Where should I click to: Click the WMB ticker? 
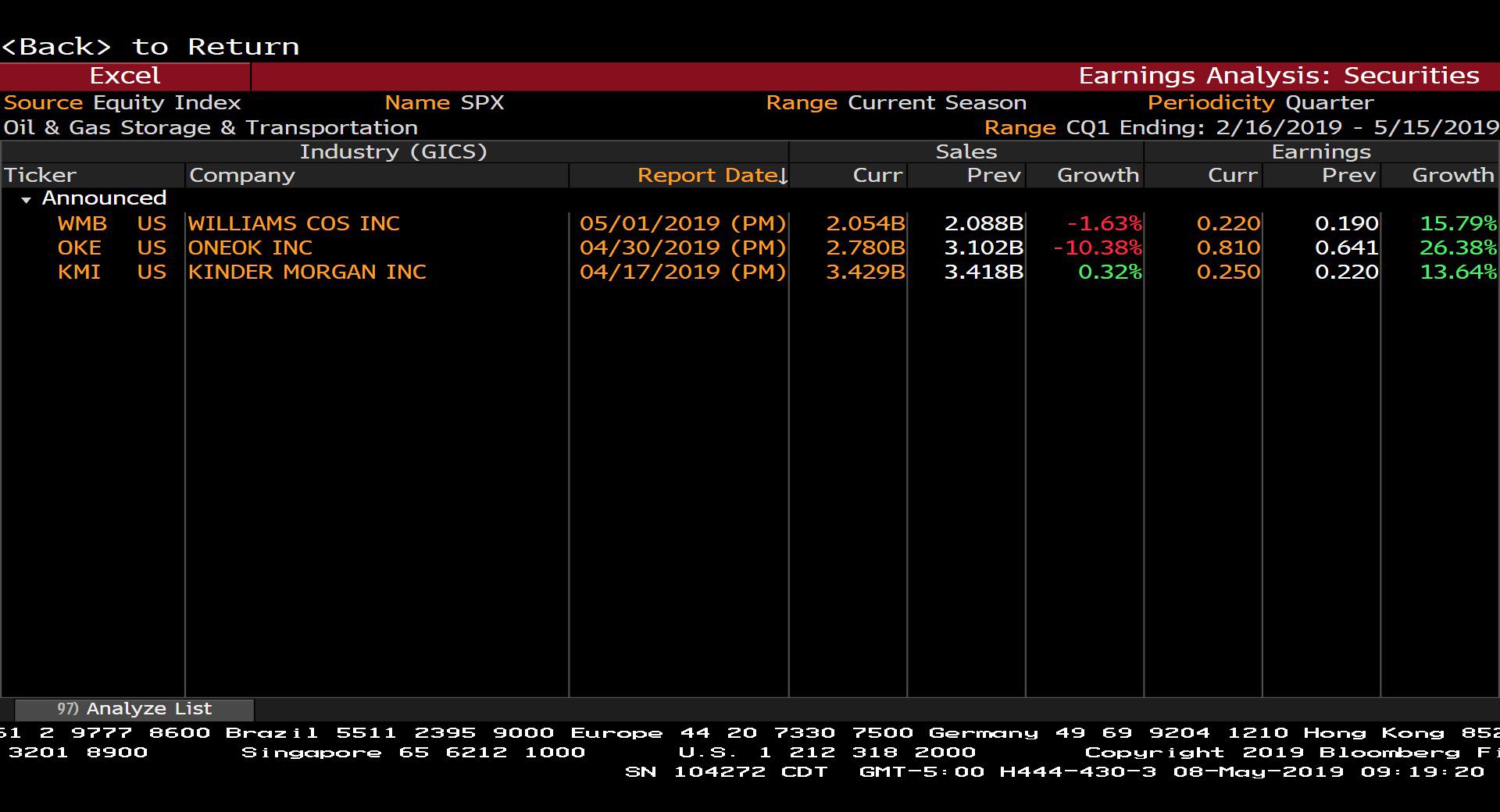(82, 223)
